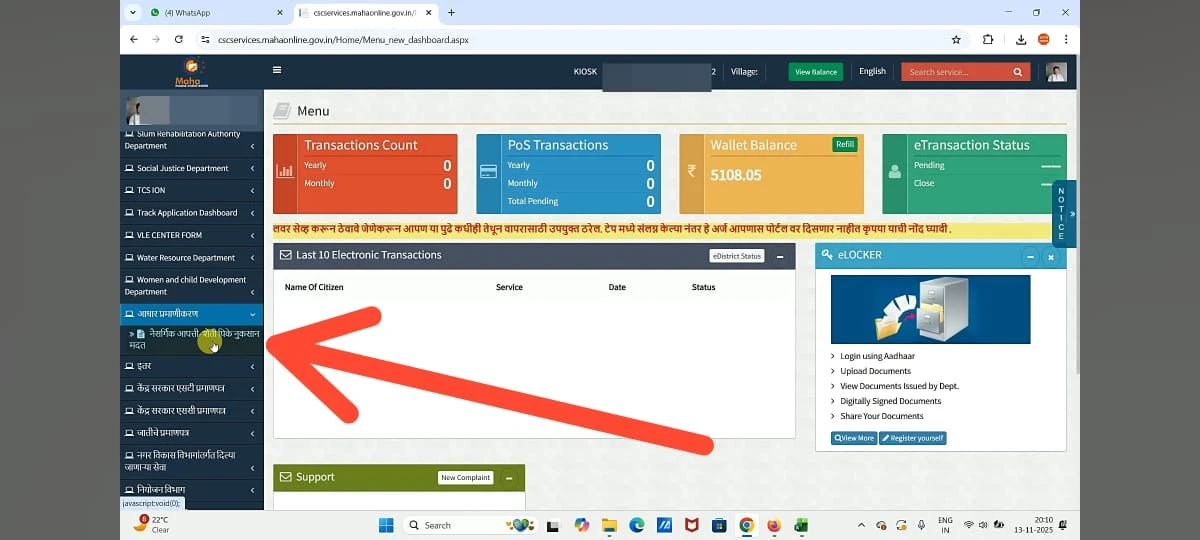Minimize the Last 10 Electronic Transactions panel

pyautogui.click(x=780, y=256)
